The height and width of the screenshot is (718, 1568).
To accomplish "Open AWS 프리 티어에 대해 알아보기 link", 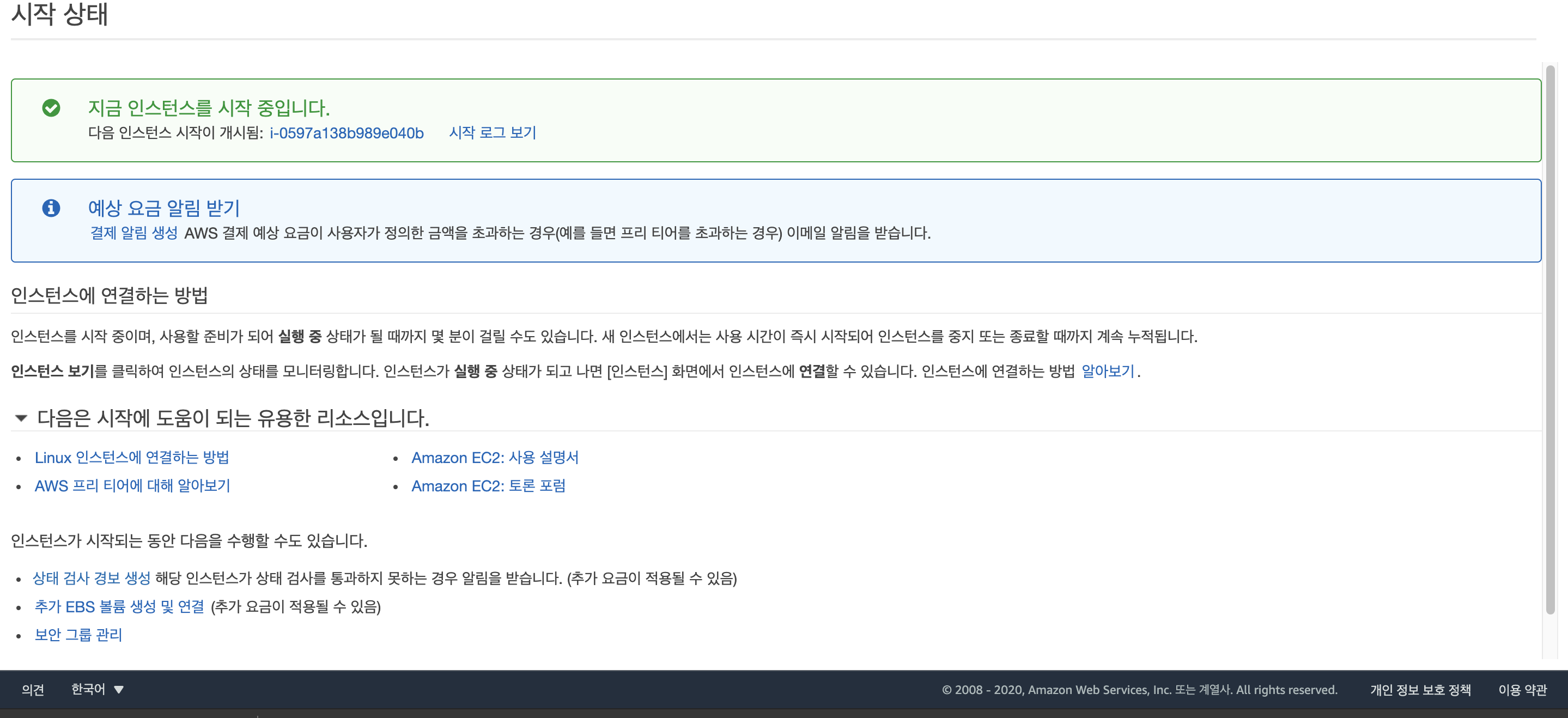I will coord(132,486).
